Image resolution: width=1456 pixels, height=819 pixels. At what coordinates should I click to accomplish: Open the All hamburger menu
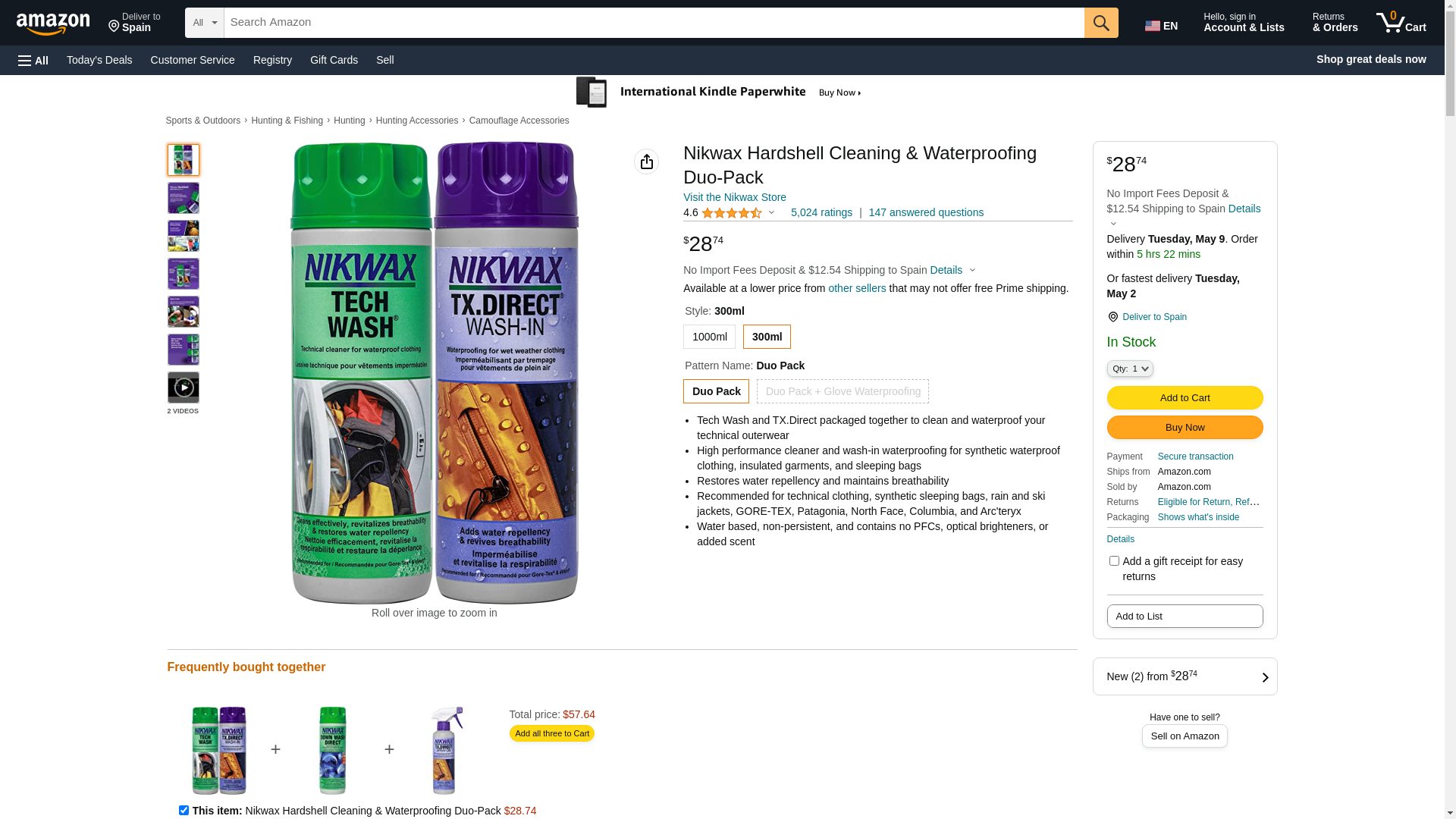click(x=33, y=61)
